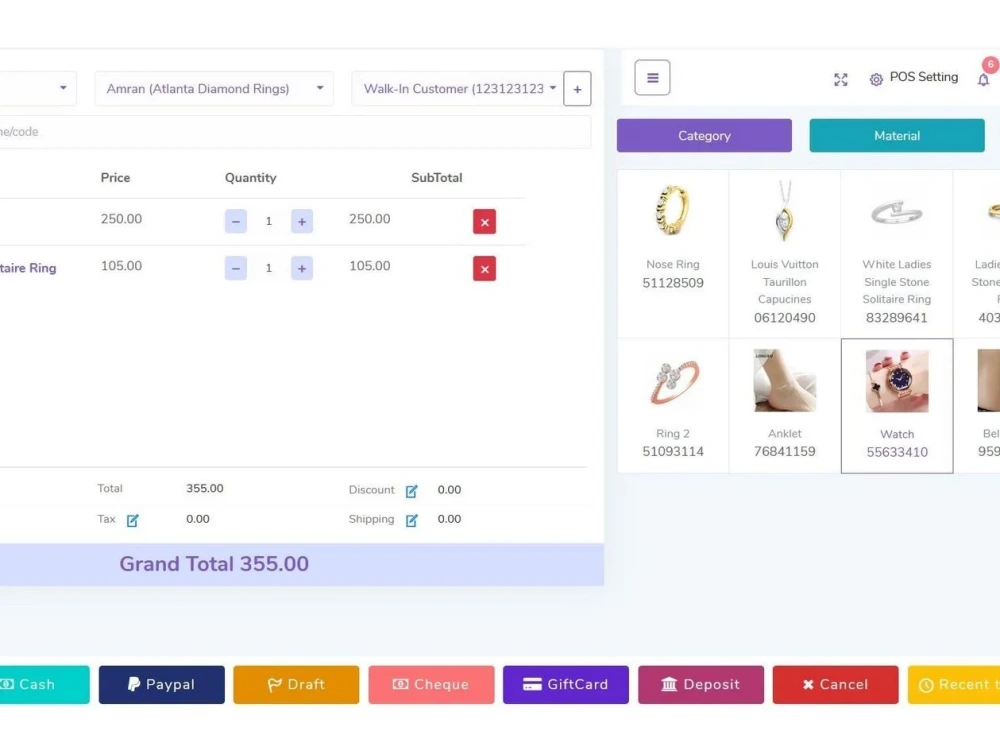Screen dimensions: 1000x750
Task: Click the quantity value of the 250.00 row
Action: point(268,221)
